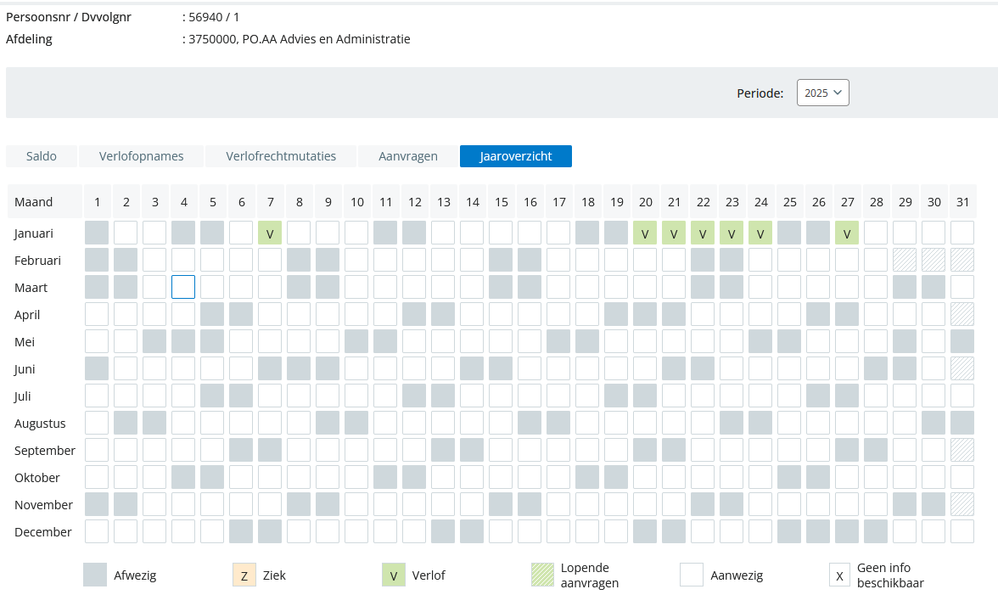Click the Afwezig legend swatch
This screenshot has width=998, height=601.
pos(95,575)
